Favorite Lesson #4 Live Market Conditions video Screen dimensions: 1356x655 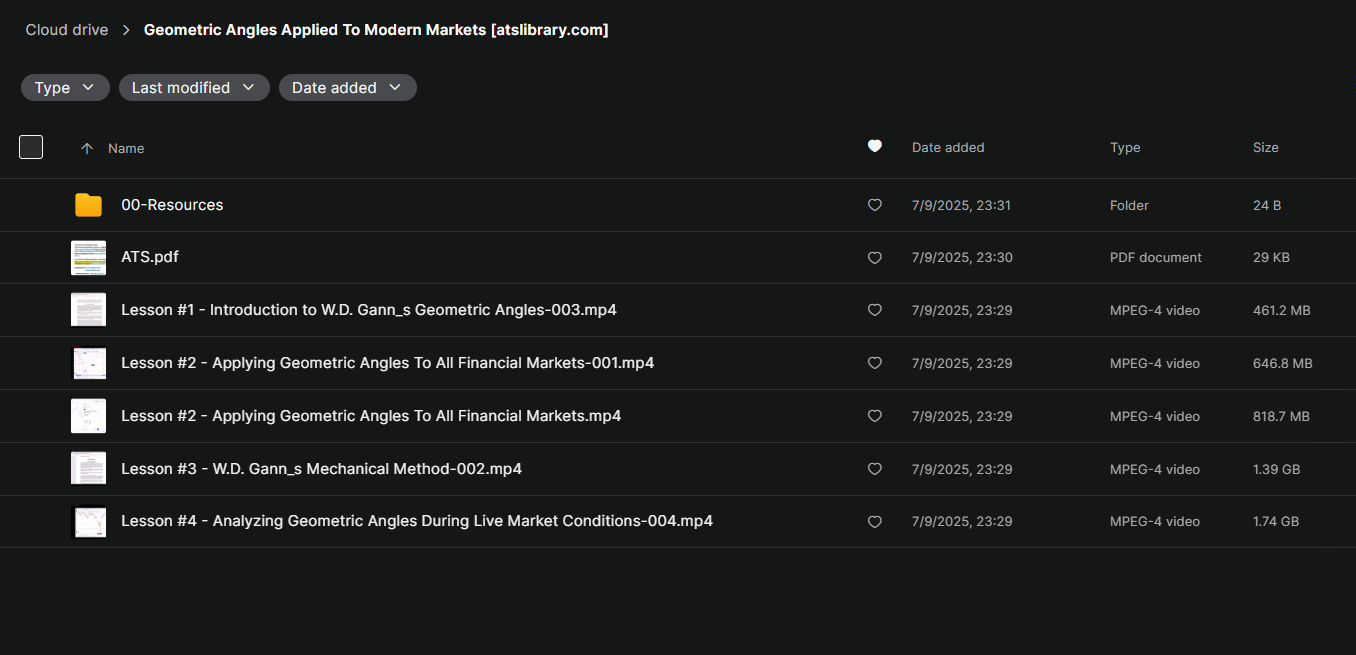click(874, 522)
